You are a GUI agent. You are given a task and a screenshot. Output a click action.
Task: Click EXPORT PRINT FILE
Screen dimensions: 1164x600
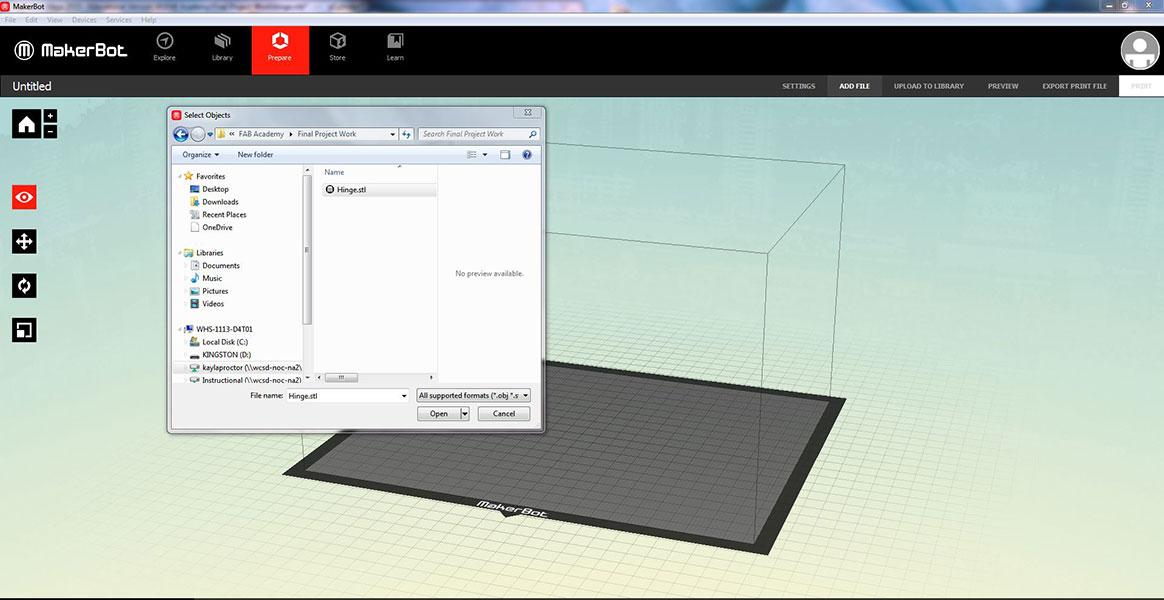(1074, 86)
